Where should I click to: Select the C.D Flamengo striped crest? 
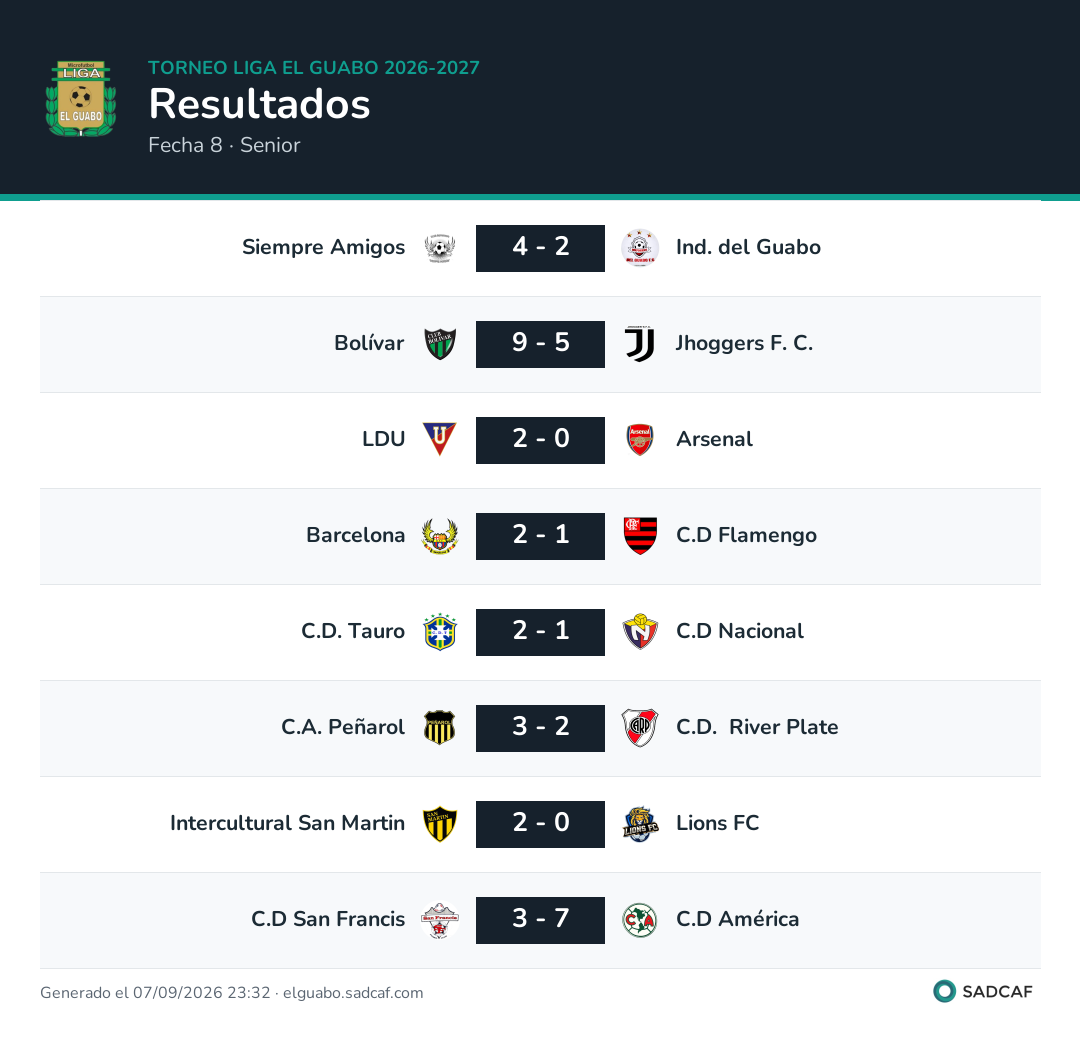[640, 536]
